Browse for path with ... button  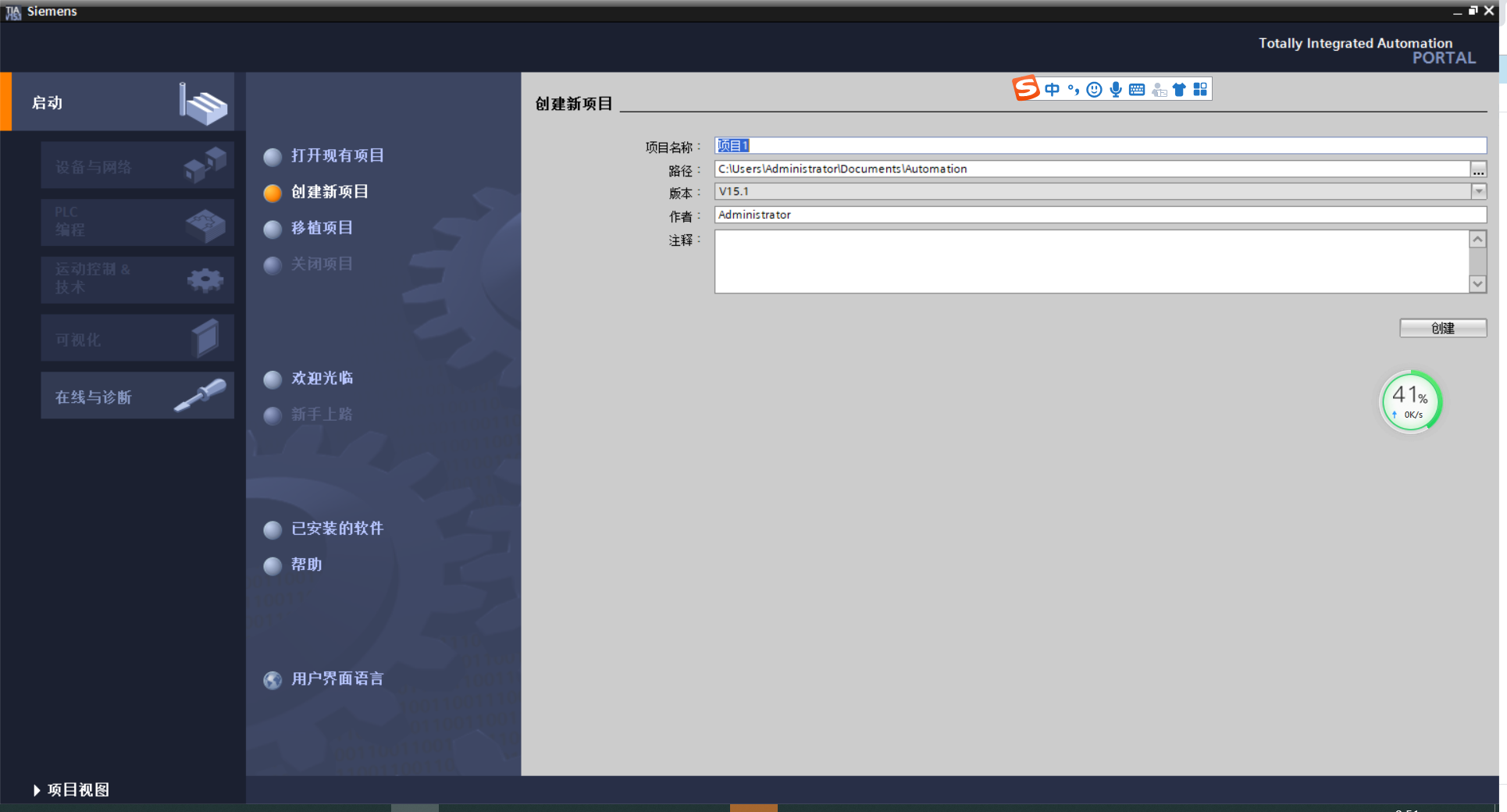click(1478, 169)
